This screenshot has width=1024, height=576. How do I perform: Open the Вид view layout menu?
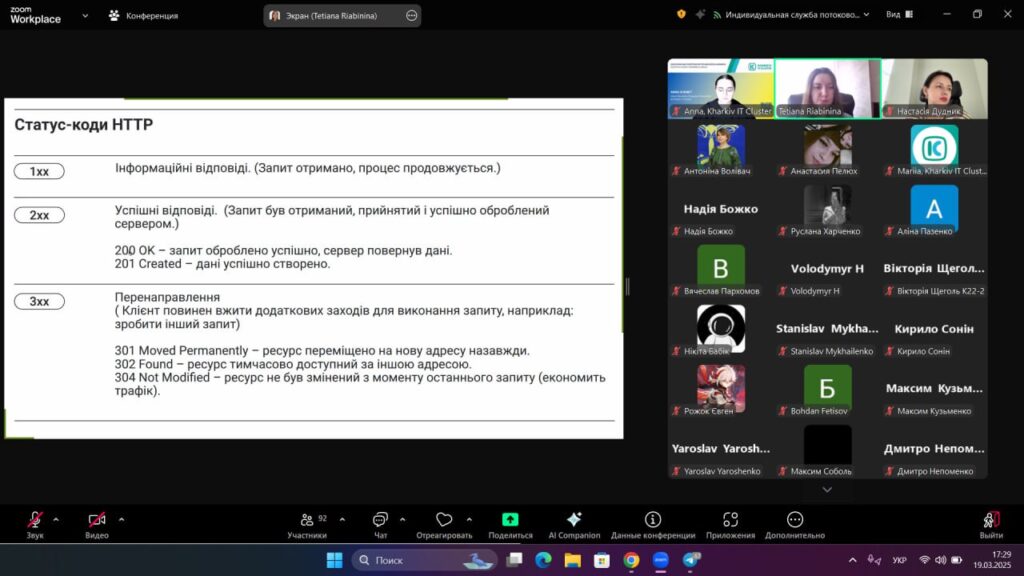pyautogui.click(x=899, y=14)
